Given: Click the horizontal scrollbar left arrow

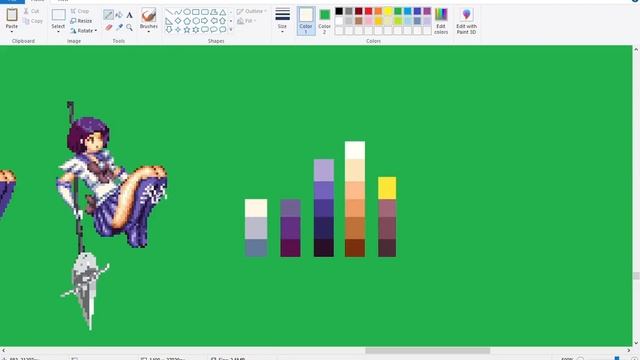Looking at the screenshot, I should pyautogui.click(x=3, y=351).
